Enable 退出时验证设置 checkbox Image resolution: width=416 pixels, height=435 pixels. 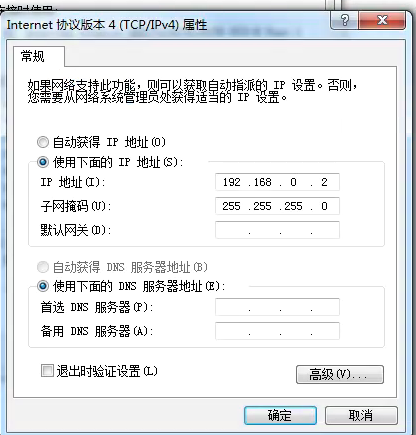coord(47,371)
